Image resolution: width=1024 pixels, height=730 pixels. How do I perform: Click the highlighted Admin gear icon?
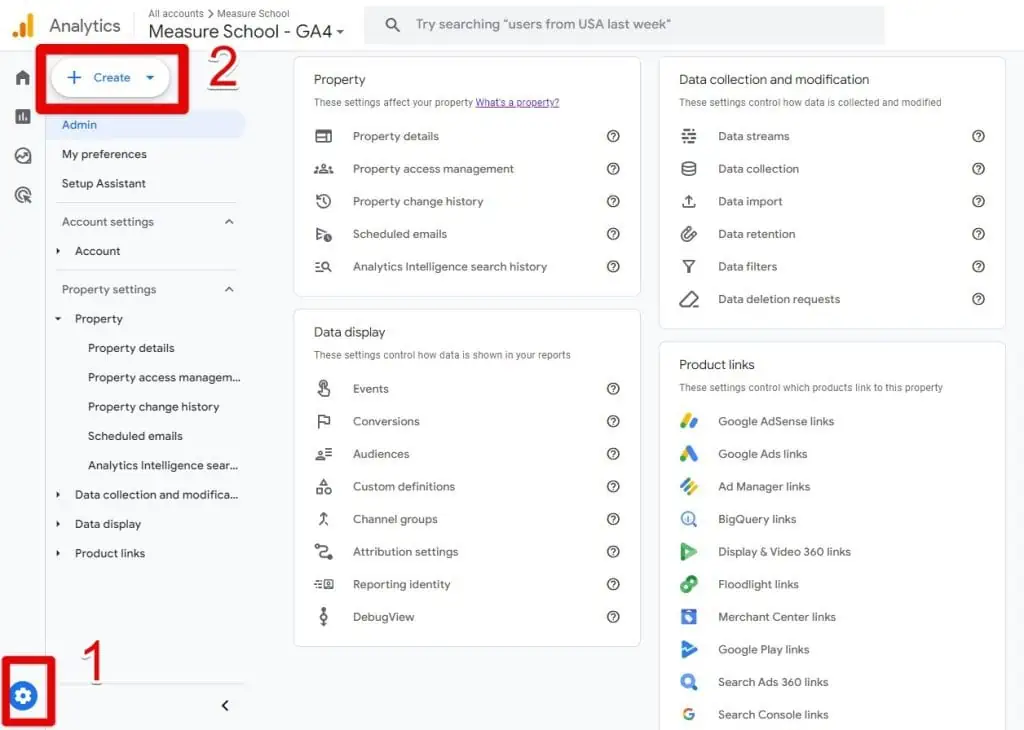[24, 694]
